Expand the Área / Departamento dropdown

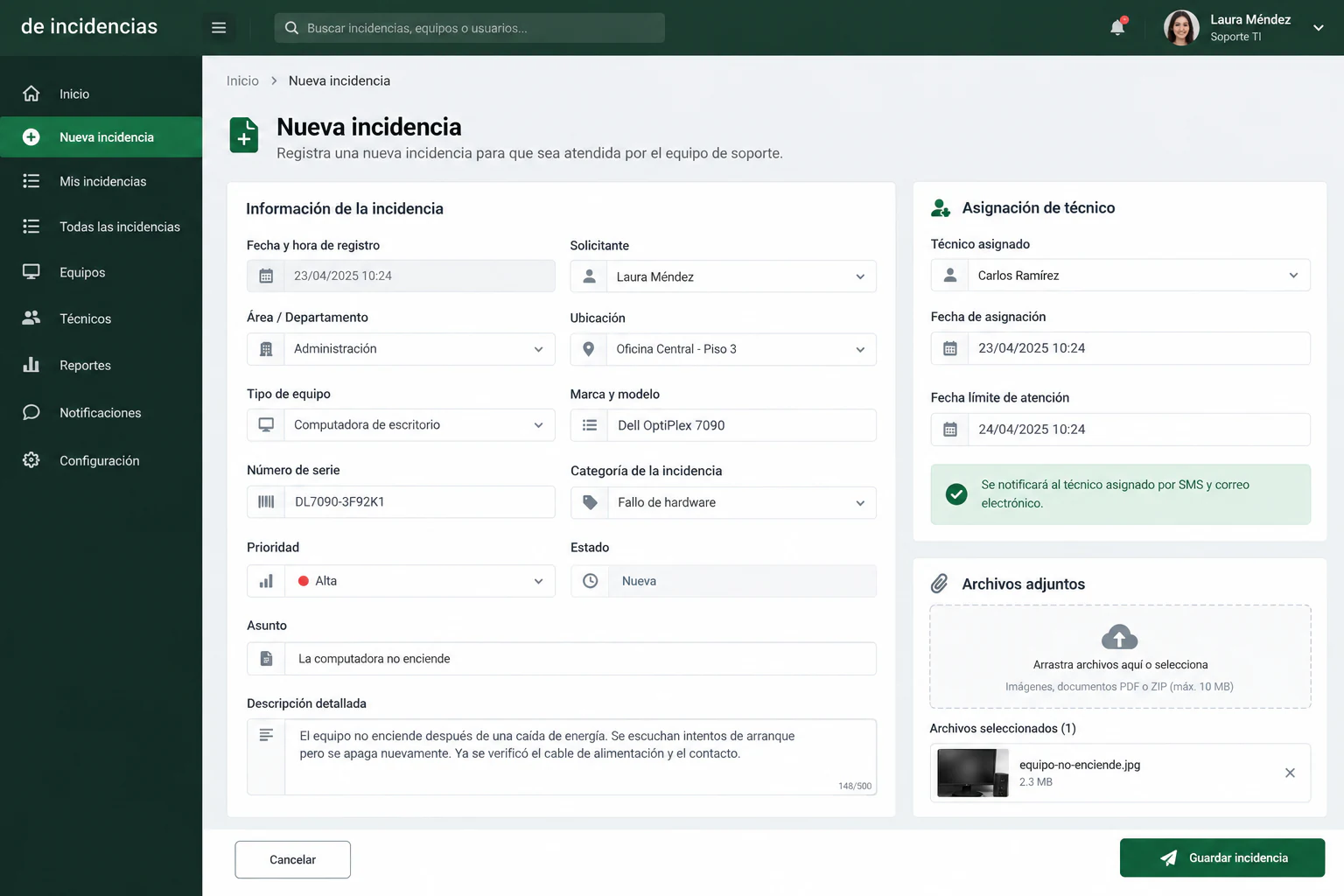(x=401, y=349)
